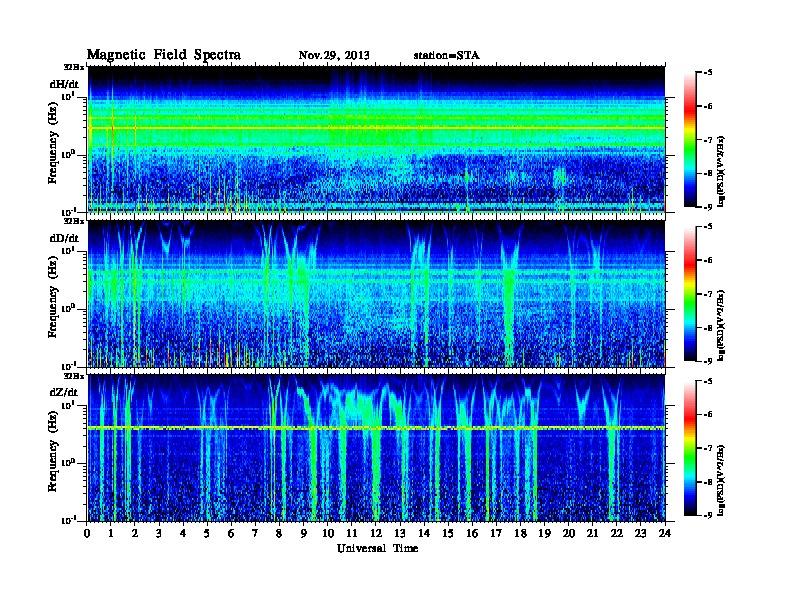Image resolution: width=792 pixels, height=612 pixels.
Task: Click the 'station=STA' label
Action: click(447, 55)
